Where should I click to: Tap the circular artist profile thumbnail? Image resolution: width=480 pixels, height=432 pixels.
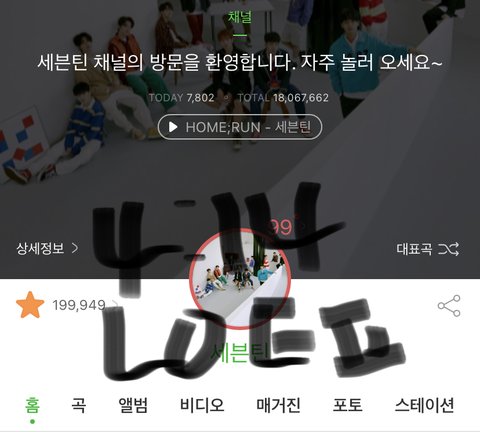point(240,279)
